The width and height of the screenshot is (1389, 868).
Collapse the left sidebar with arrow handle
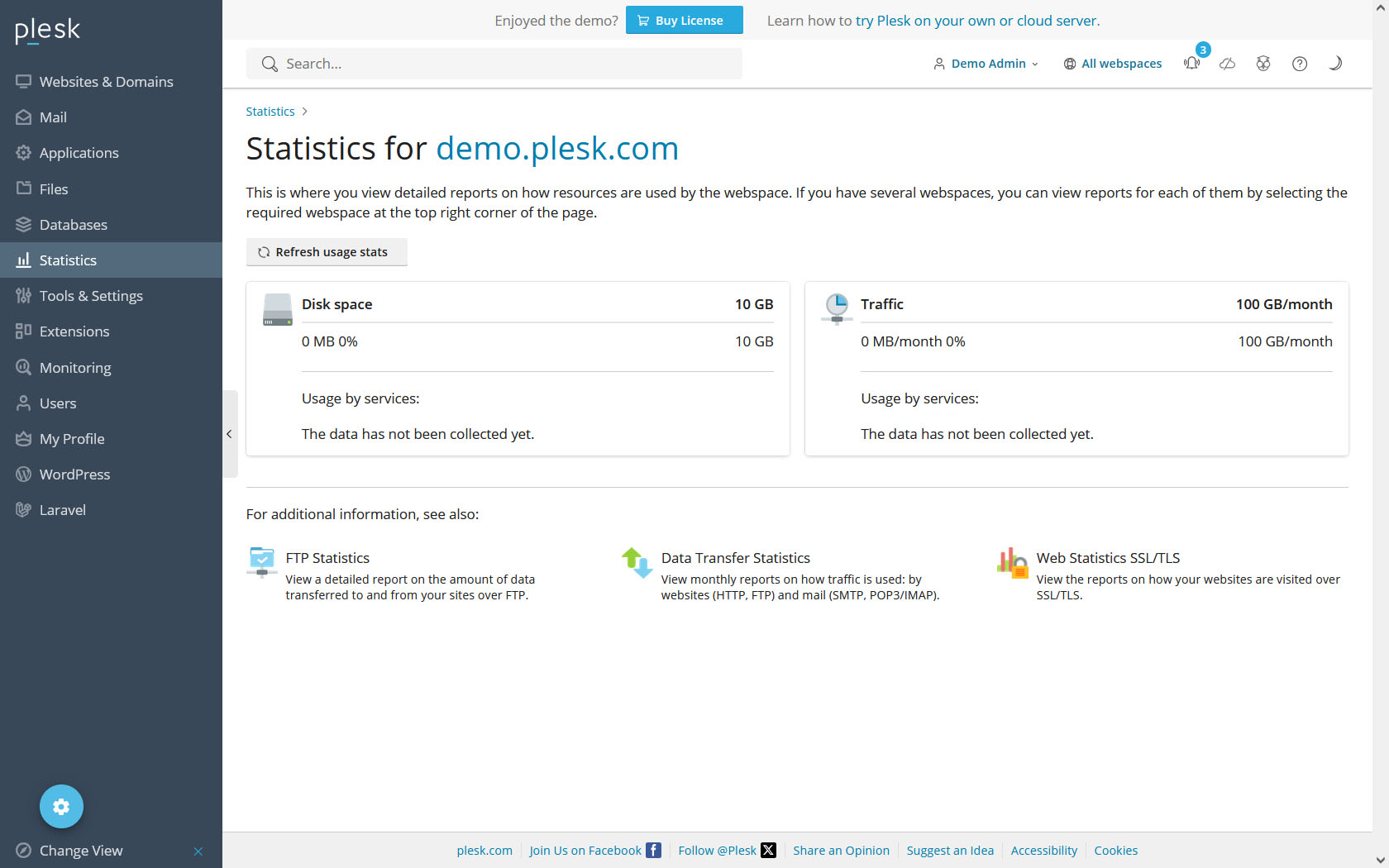tap(229, 434)
